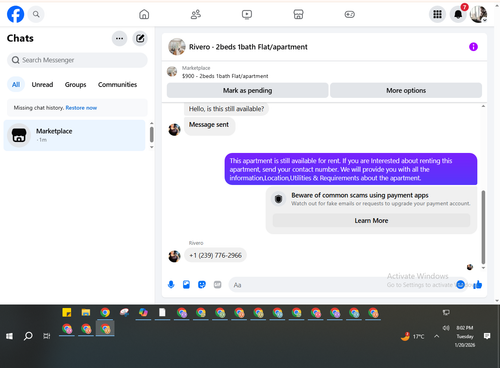Click the conversation scrollbar handle
This screenshot has height=368, width=500.
(483, 227)
